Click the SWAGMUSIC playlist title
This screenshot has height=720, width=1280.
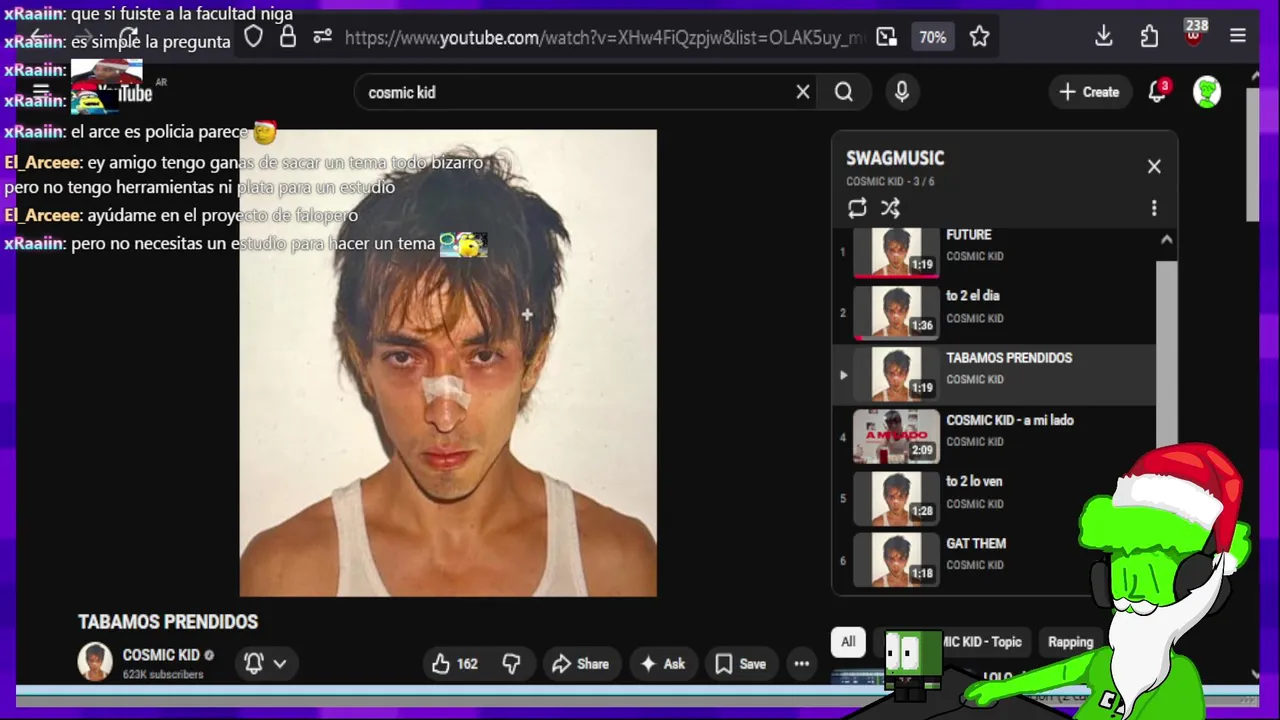point(895,158)
